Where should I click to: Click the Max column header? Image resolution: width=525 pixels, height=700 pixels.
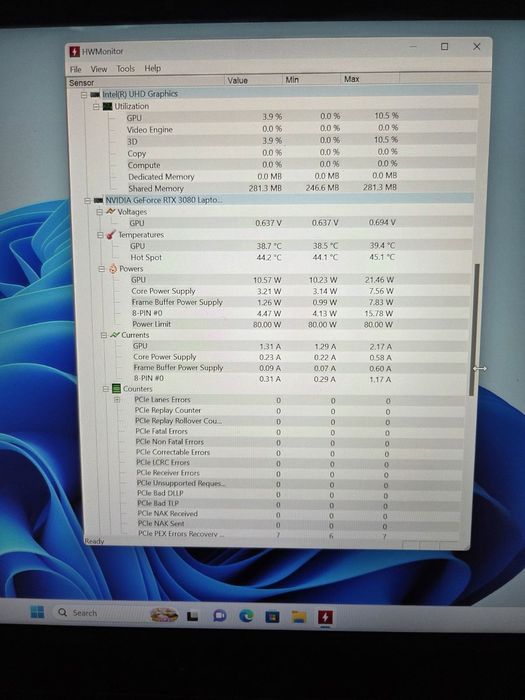click(370, 79)
